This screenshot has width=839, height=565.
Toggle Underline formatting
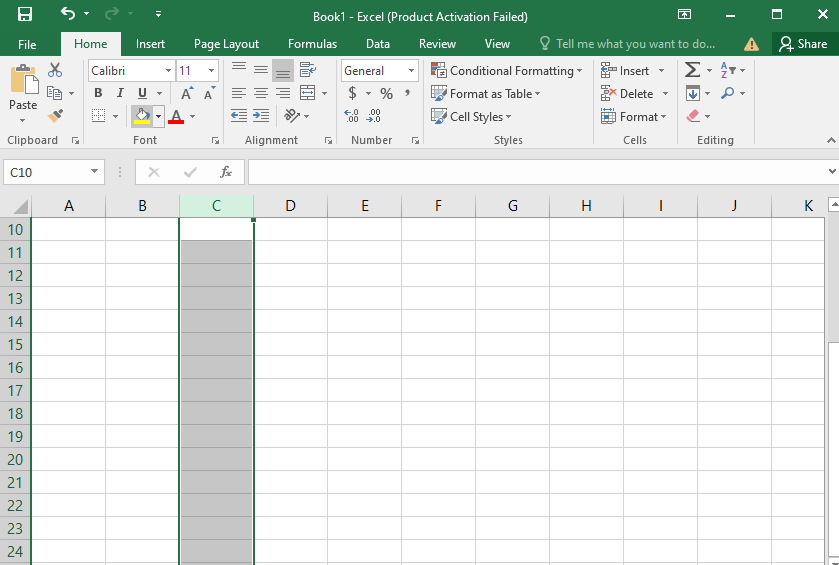coord(142,93)
